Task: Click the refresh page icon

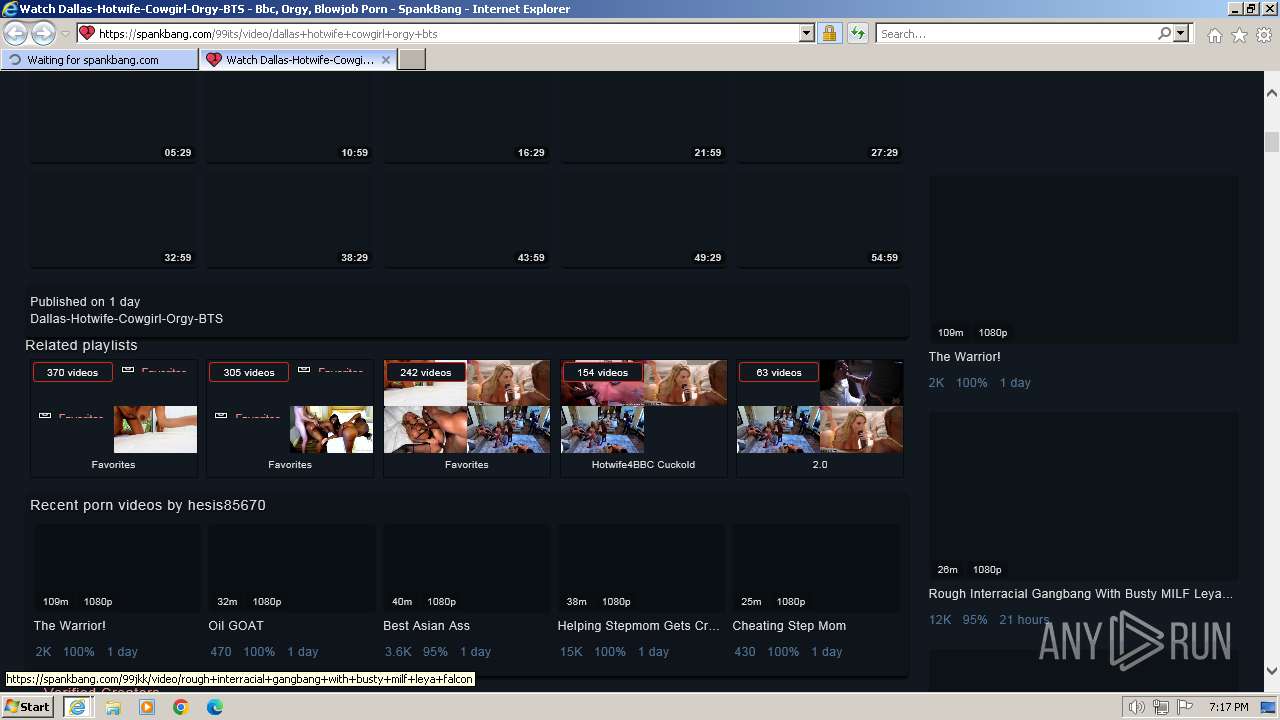Action: point(857,33)
